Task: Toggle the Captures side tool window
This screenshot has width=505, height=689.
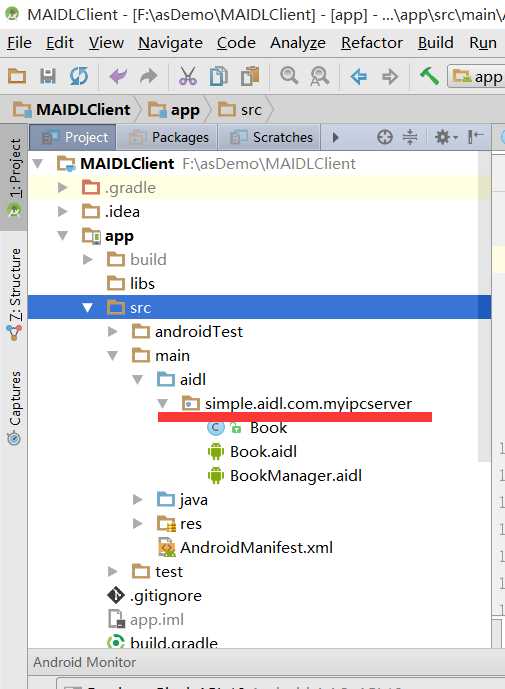Action: 14,407
